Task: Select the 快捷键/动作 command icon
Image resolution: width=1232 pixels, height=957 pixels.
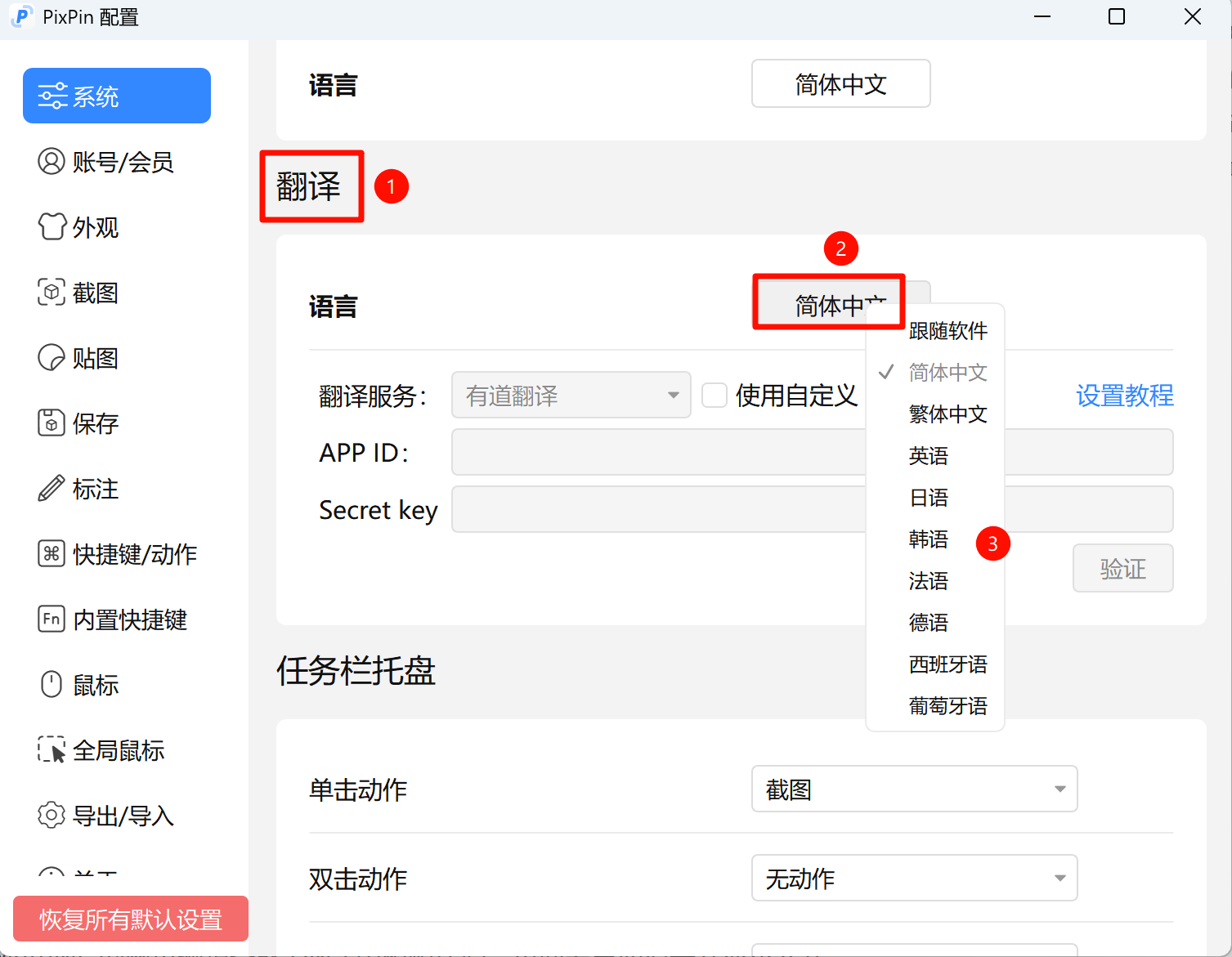Action: (x=51, y=554)
